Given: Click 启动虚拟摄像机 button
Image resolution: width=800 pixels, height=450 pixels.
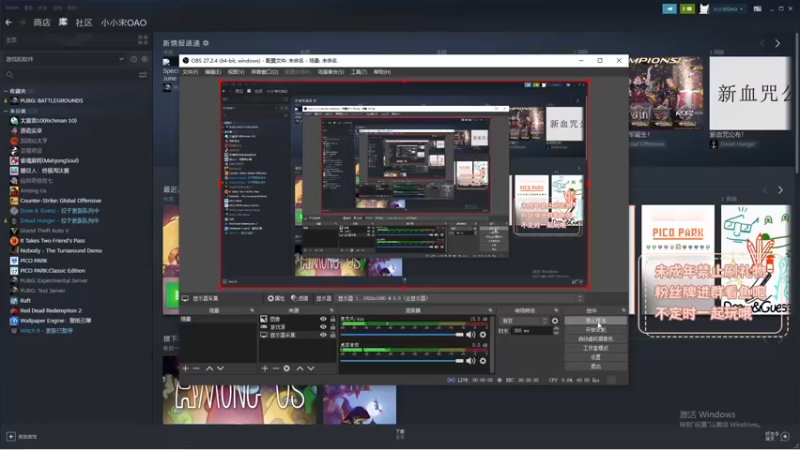Looking at the screenshot, I should click(595, 339).
